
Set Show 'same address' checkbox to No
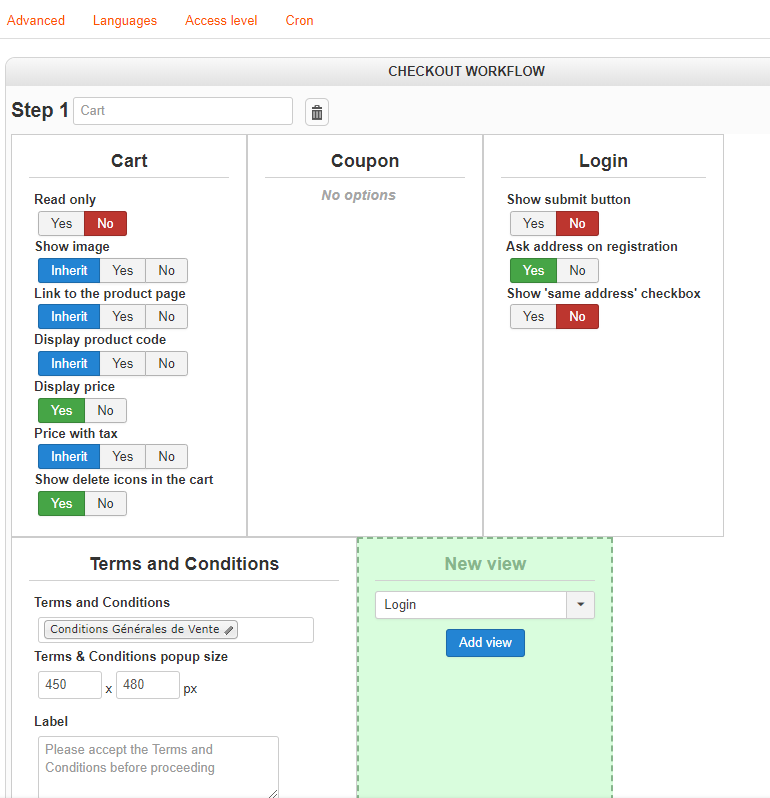click(x=577, y=317)
